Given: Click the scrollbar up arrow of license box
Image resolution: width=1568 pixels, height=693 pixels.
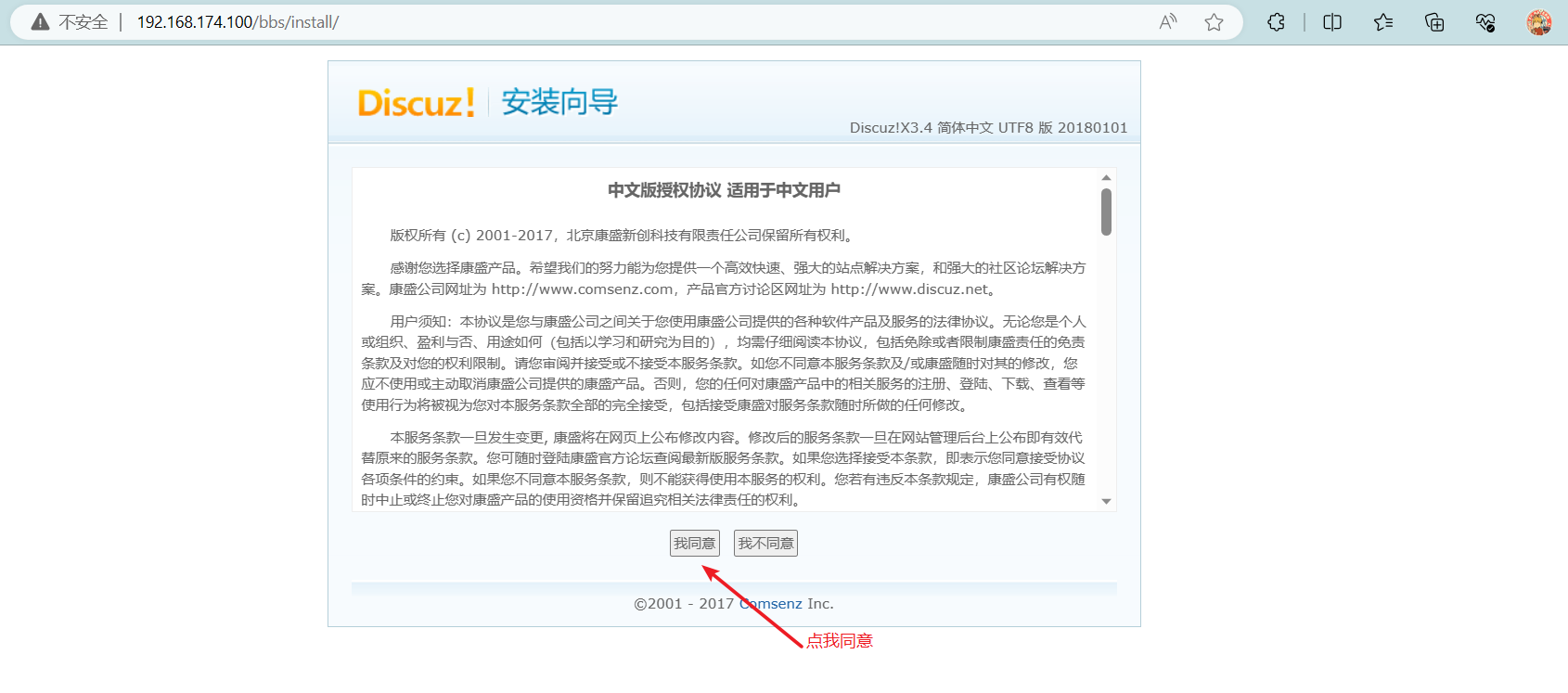Looking at the screenshot, I should click(x=1106, y=177).
